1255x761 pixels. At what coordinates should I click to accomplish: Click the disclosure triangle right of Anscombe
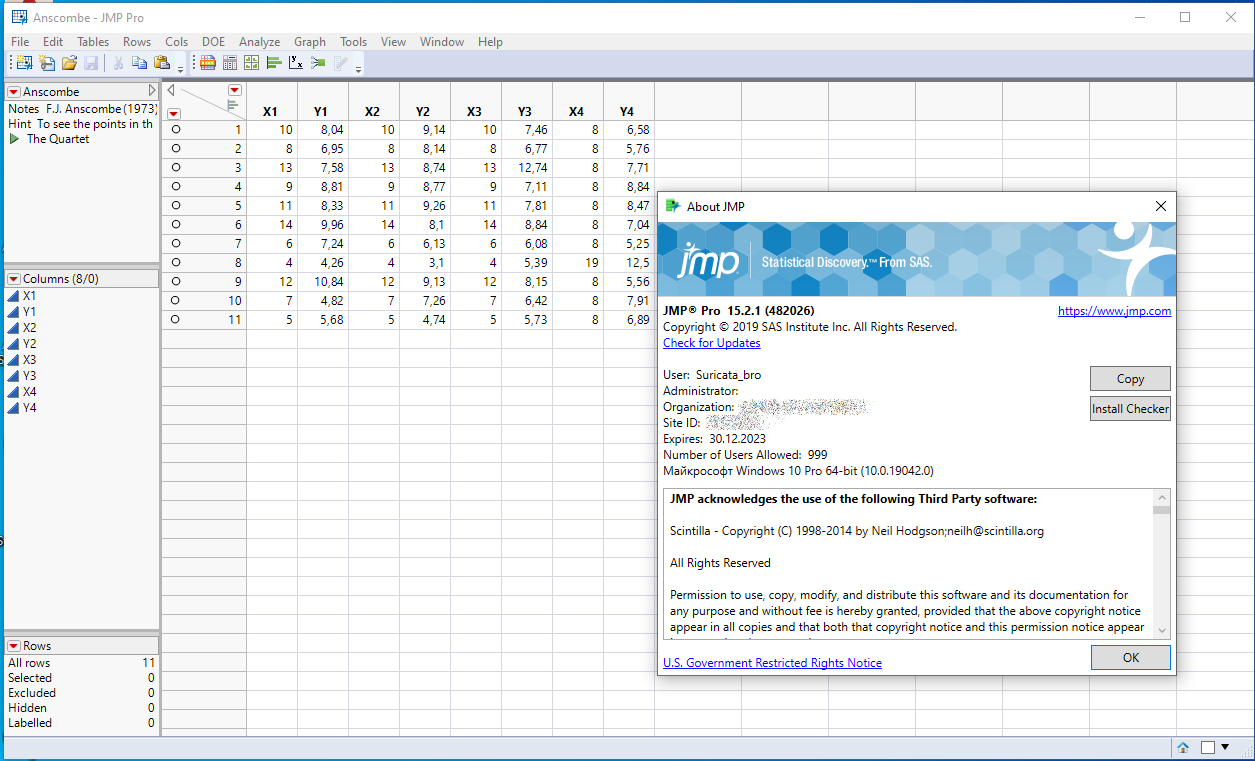tap(152, 91)
